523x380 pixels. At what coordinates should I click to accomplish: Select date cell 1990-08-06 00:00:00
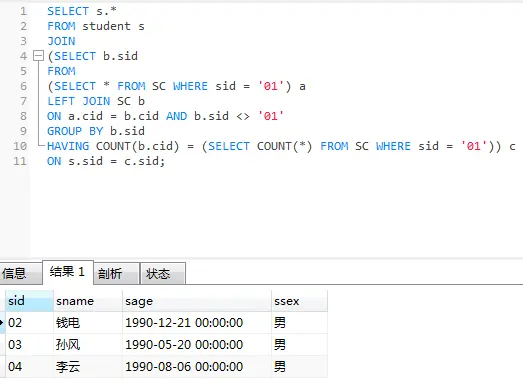[x=197, y=367]
